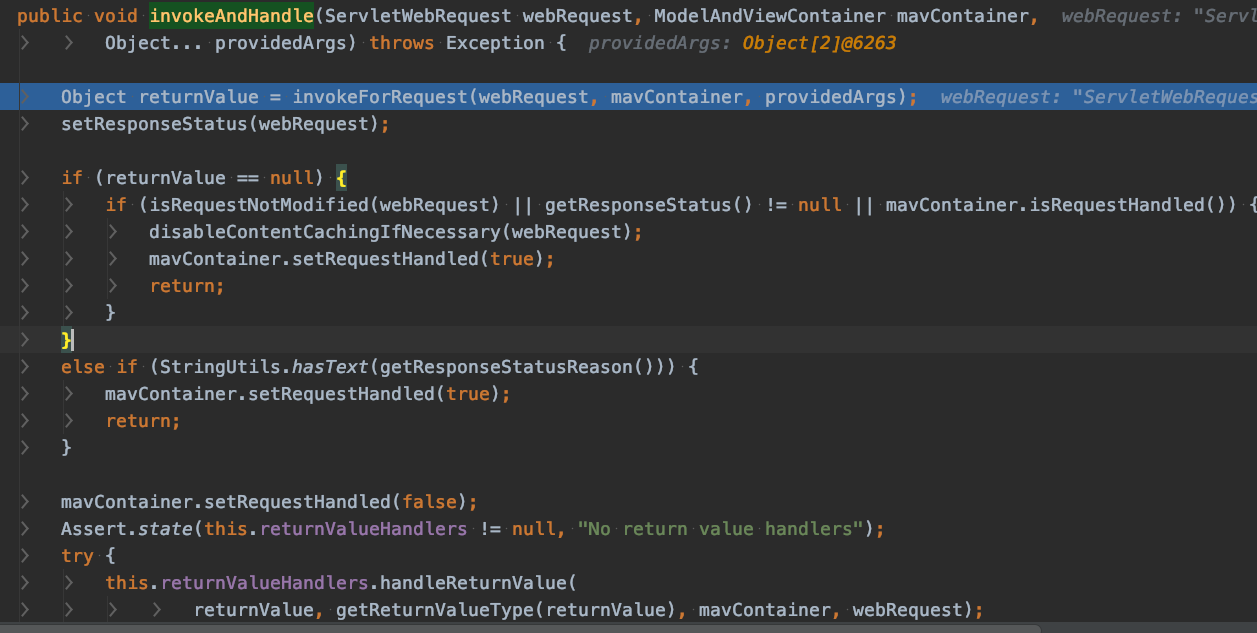Click the italic hasText method

[331, 367]
